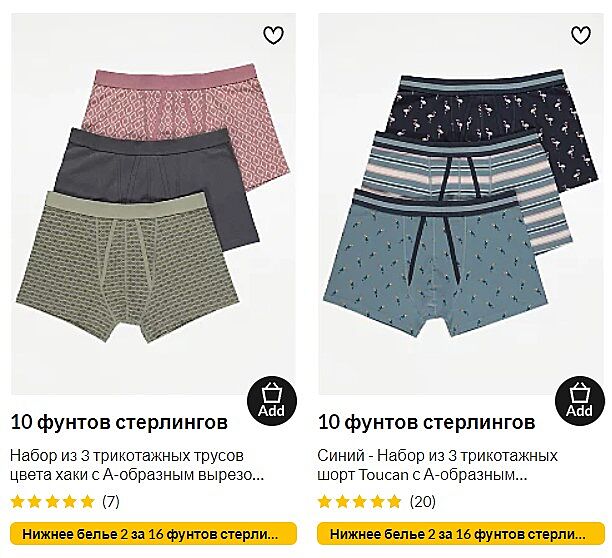This screenshot has height=558, width=612.
Task: View the (20) reviews count
Action: (423, 501)
